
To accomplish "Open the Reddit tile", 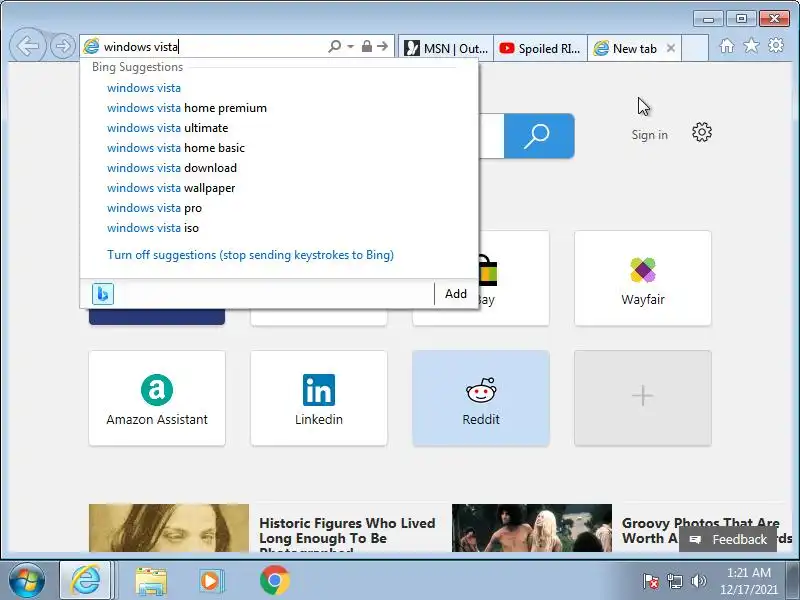I will [x=481, y=398].
